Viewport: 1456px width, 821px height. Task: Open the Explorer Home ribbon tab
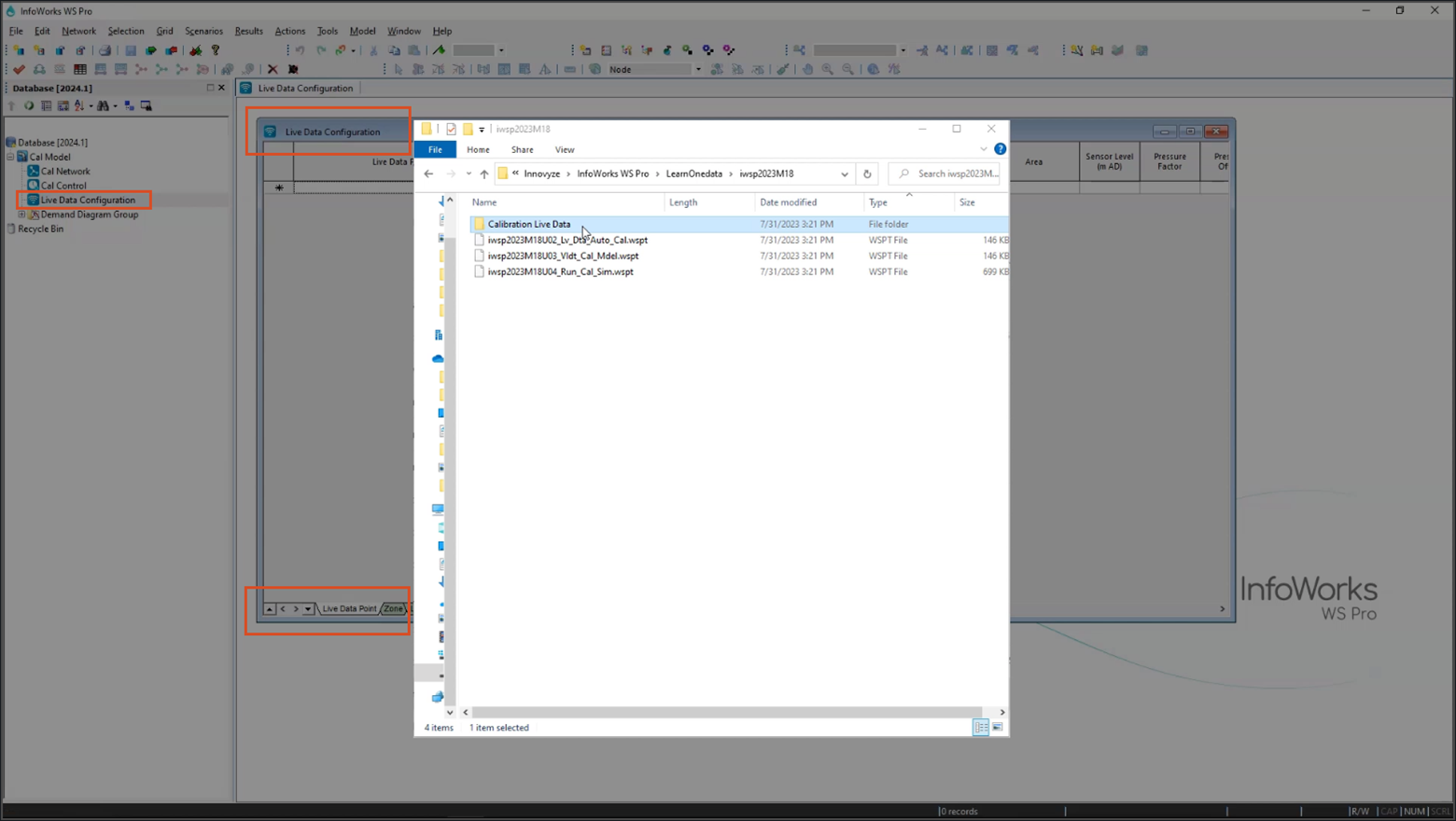(478, 149)
